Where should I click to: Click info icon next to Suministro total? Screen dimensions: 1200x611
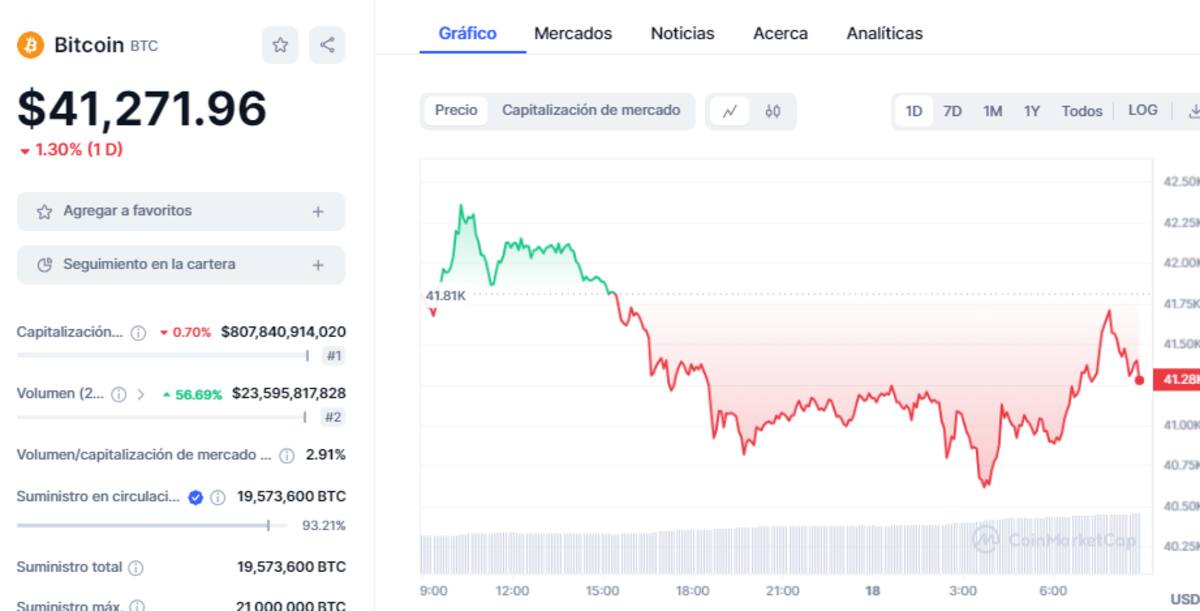(136, 568)
